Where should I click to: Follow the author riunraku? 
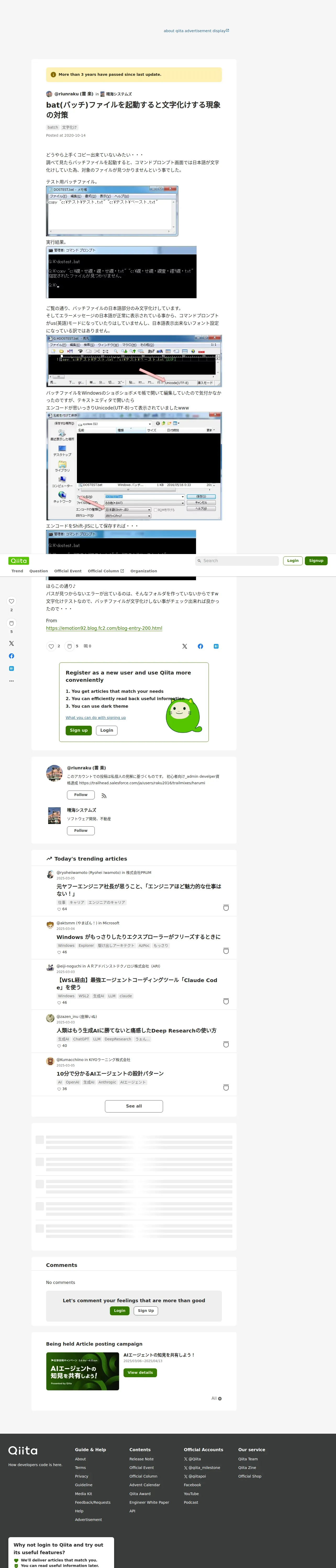click(81, 795)
